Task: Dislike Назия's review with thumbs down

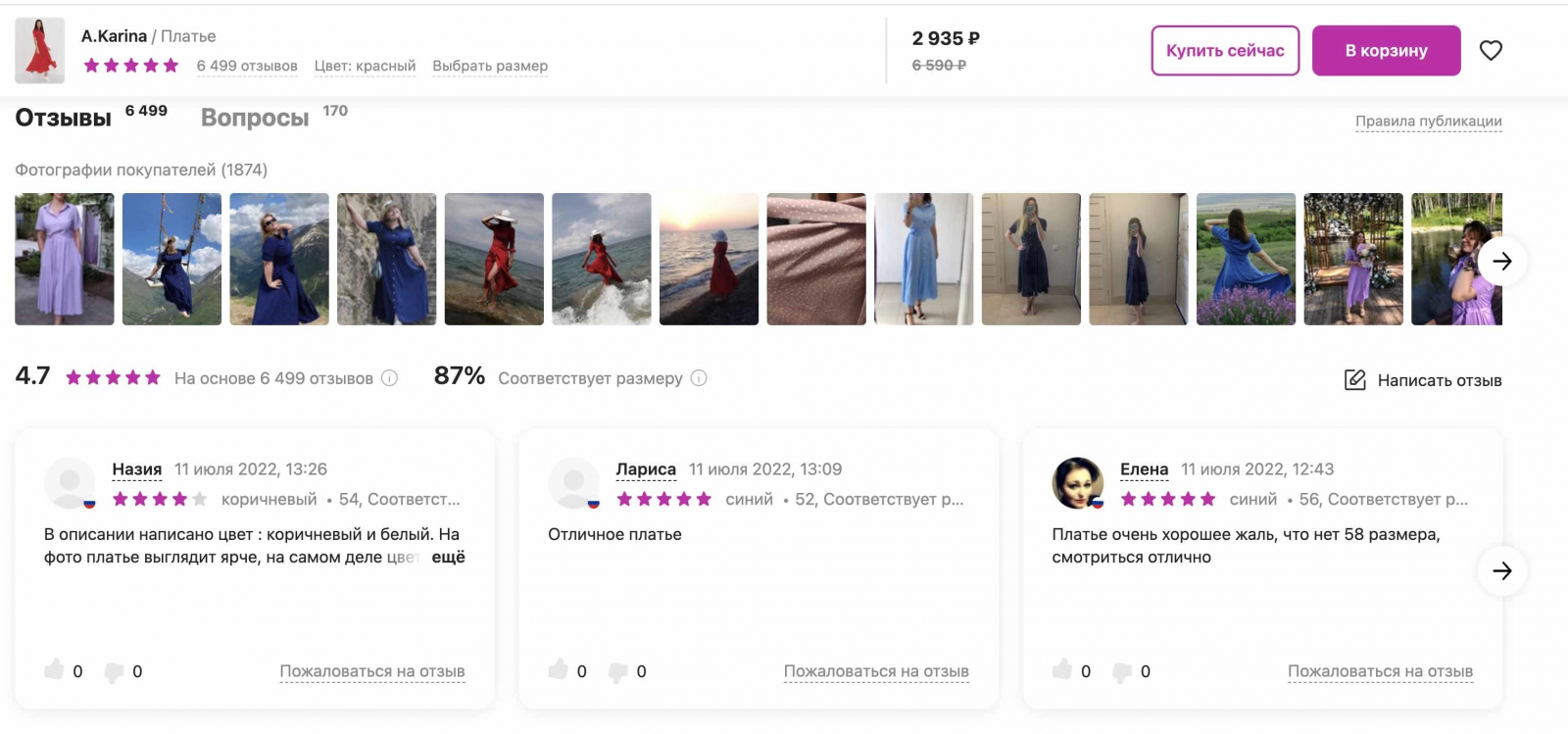Action: (115, 672)
